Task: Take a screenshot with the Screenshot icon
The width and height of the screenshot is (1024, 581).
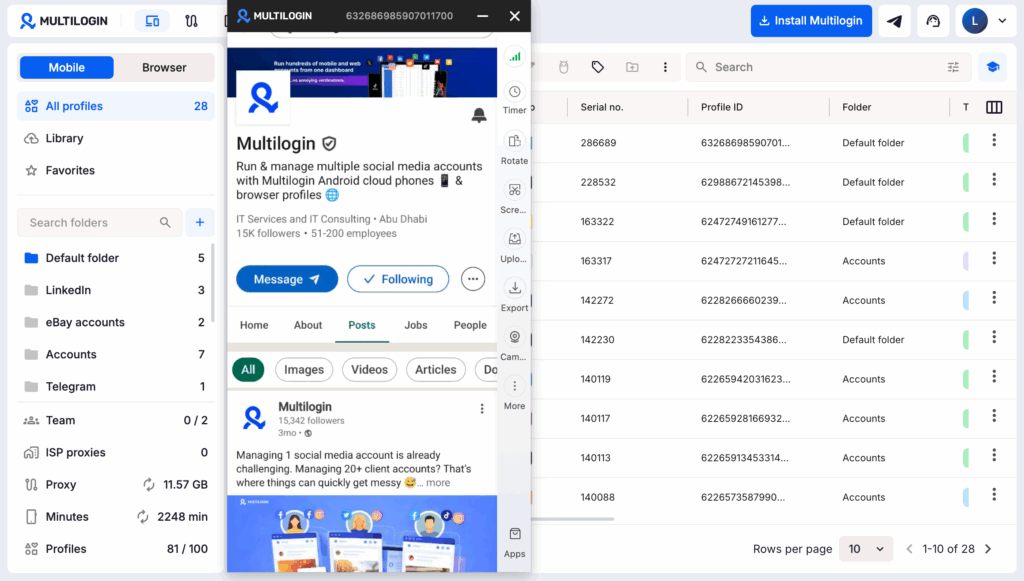Action: pyautogui.click(x=515, y=190)
